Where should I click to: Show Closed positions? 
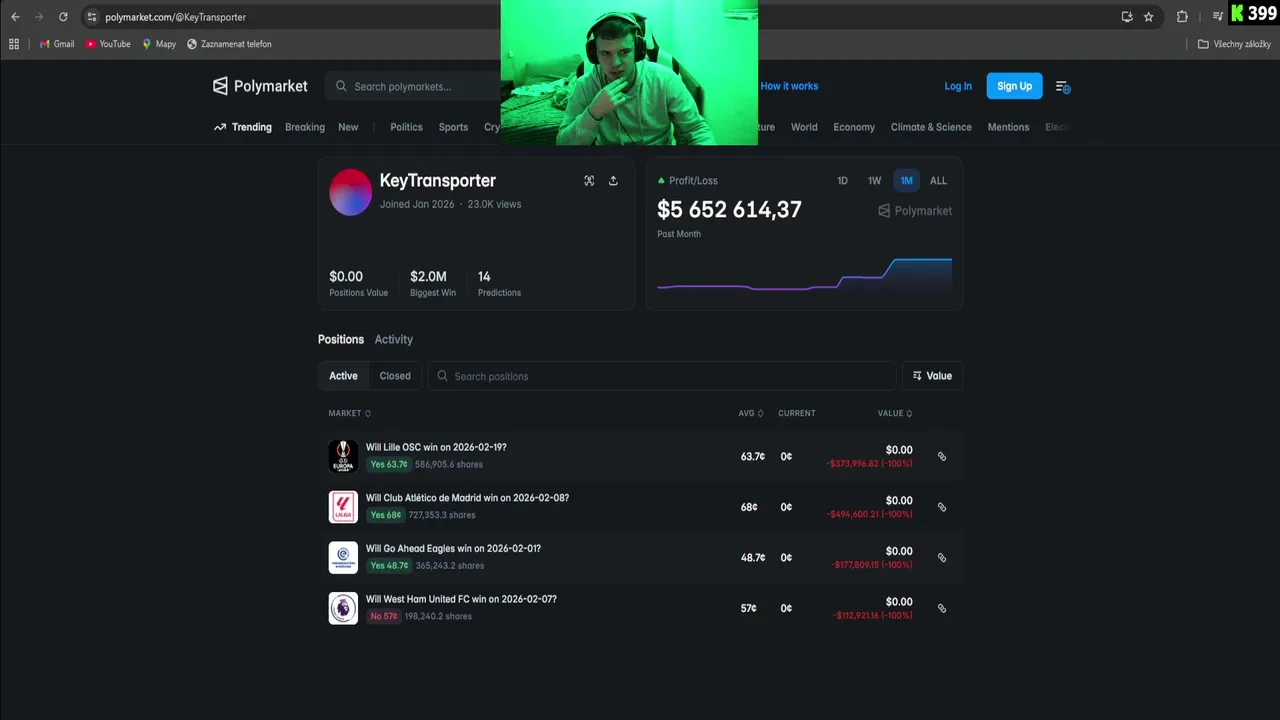point(395,376)
